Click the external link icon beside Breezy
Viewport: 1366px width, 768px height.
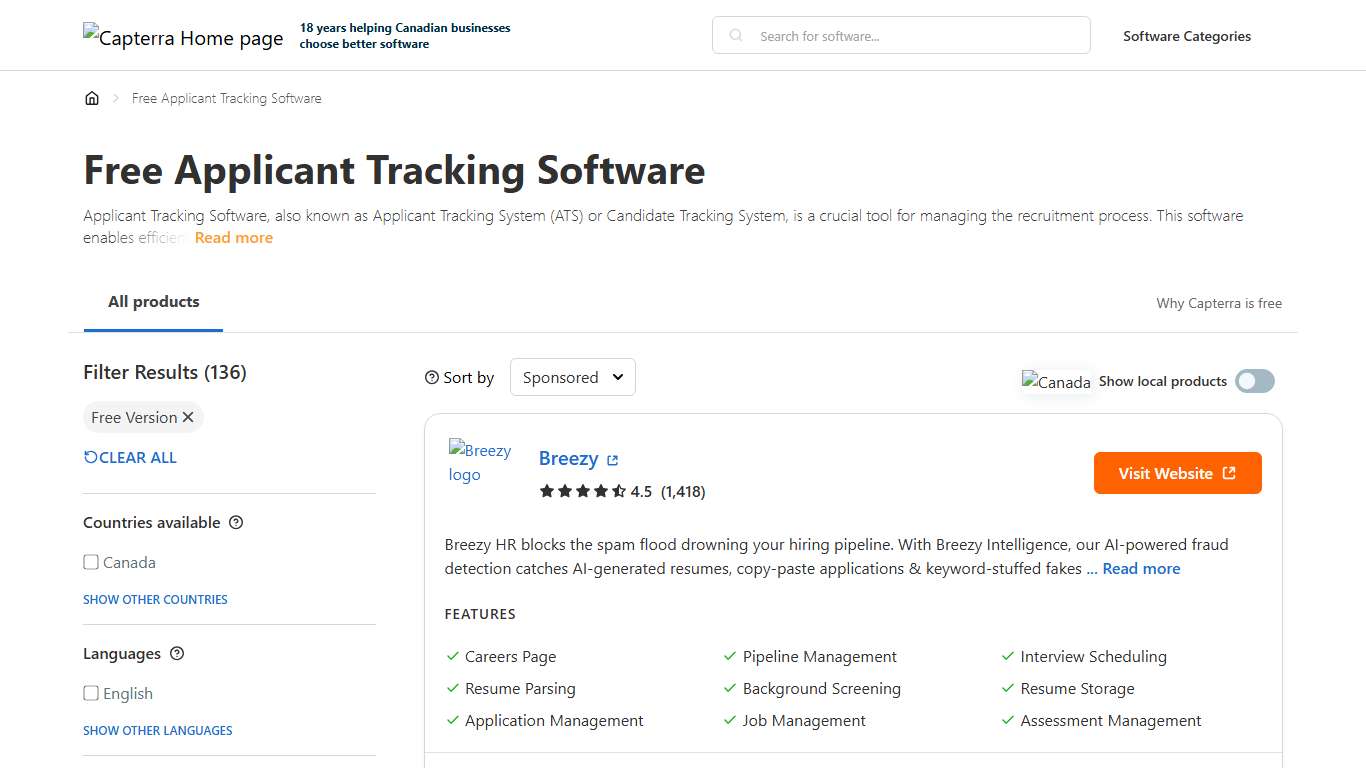(614, 458)
